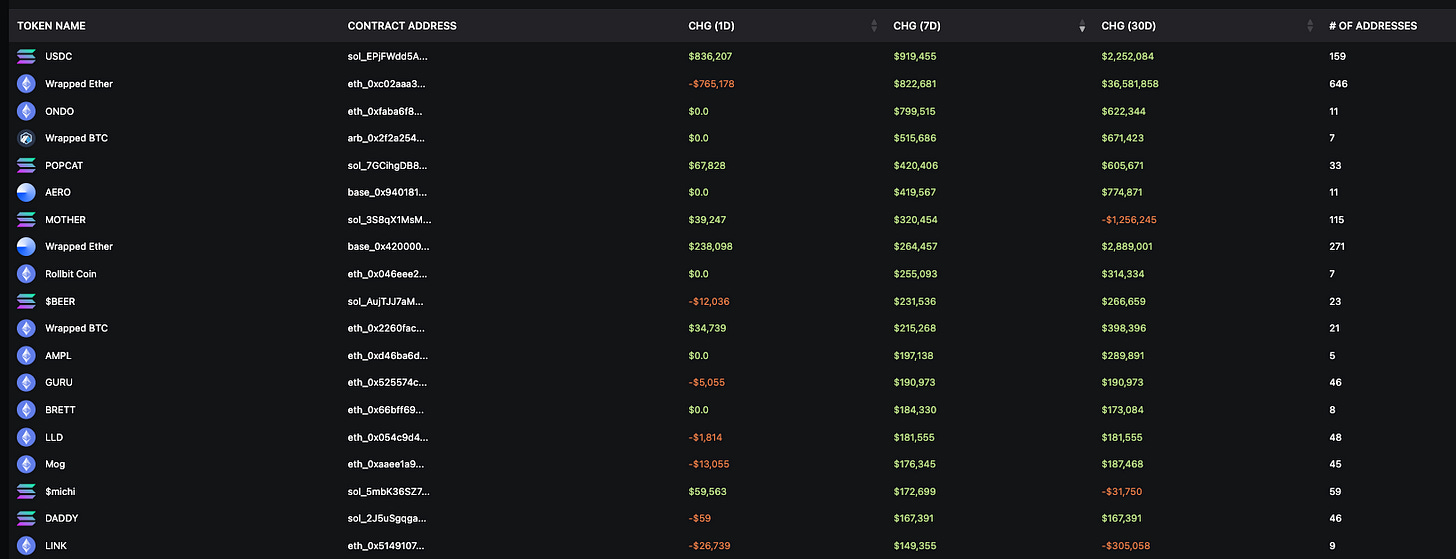The width and height of the screenshot is (1456, 559).
Task: Click the Ethereum icon beside GURU
Action: (26, 382)
